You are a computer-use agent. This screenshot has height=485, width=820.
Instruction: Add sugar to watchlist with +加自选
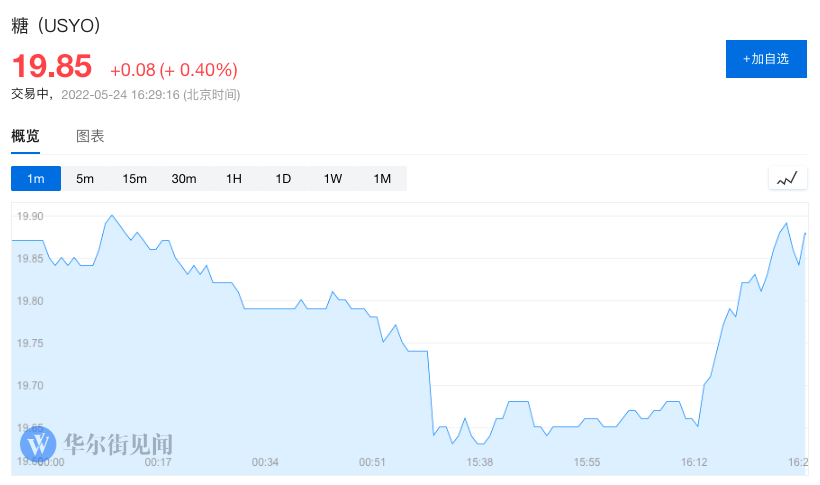coord(766,59)
